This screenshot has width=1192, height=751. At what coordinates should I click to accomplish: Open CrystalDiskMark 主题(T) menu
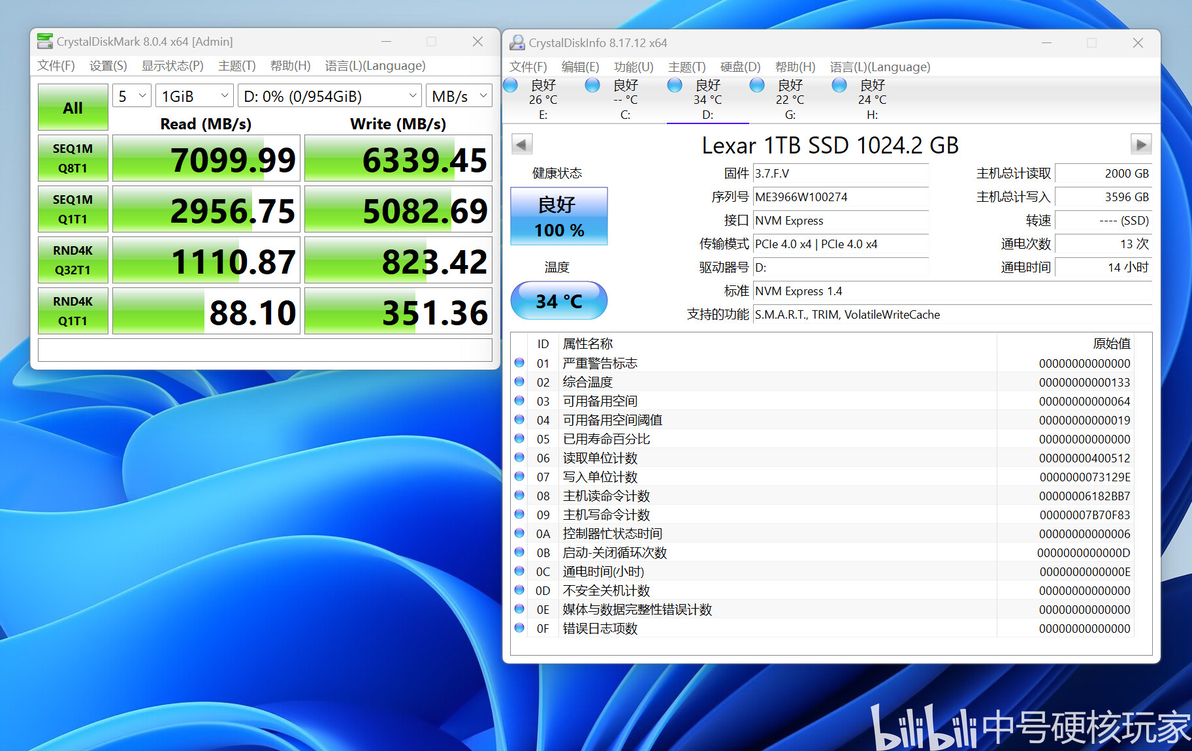point(237,65)
